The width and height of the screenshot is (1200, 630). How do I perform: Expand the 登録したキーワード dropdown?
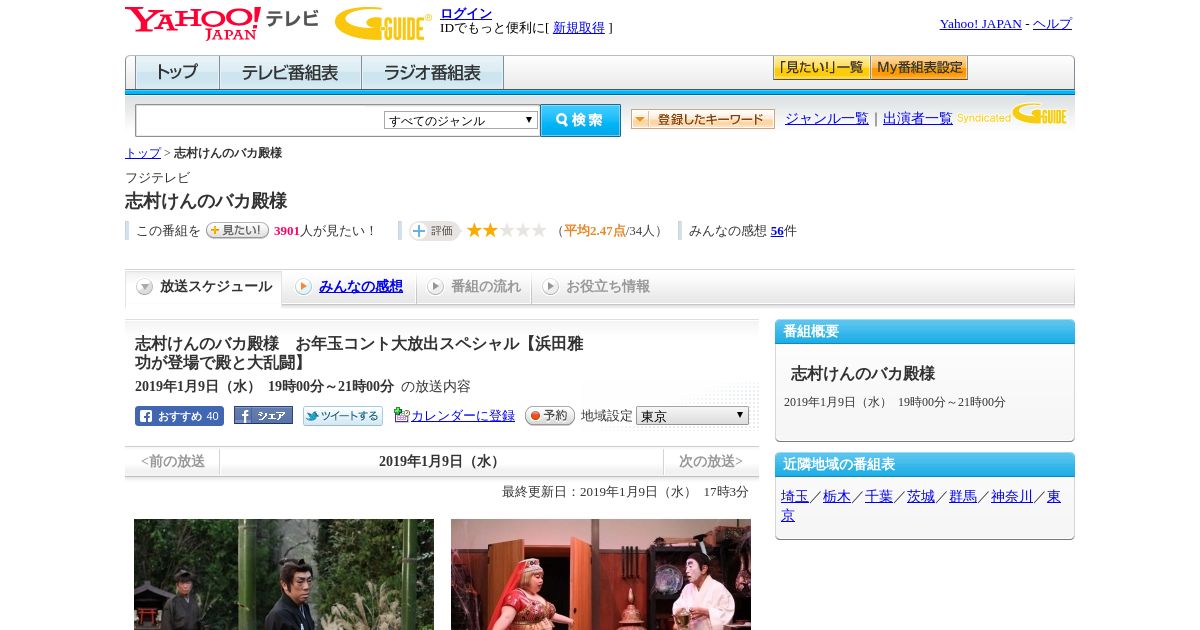click(703, 119)
